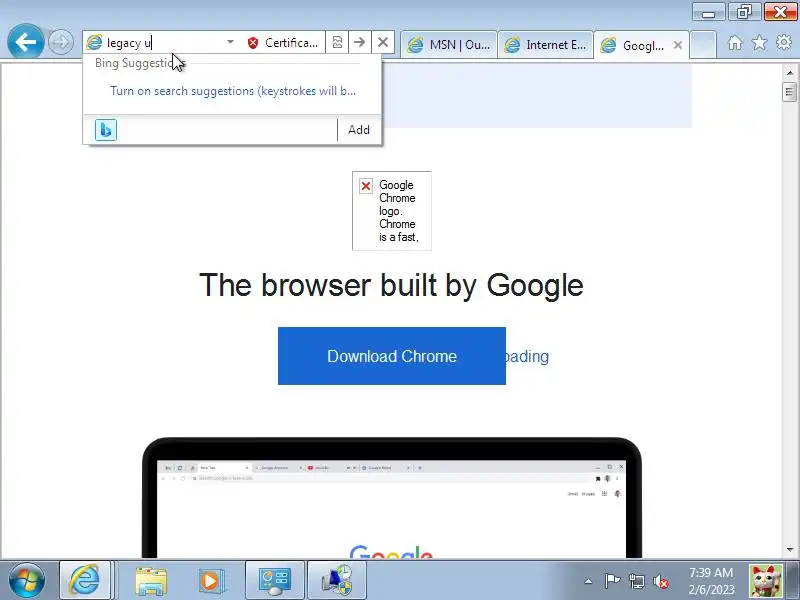Open the Tools gear menu
The width and height of the screenshot is (800, 600).
(x=784, y=43)
